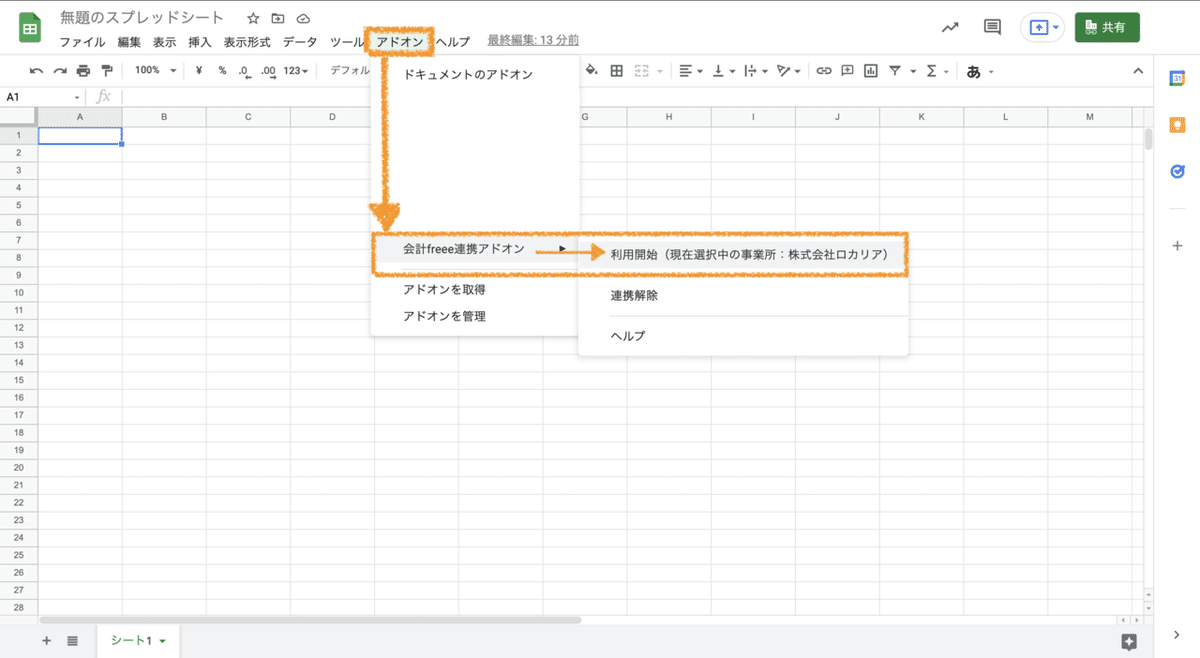The image size is (1200, 658).
Task: Open the Explore button at bottom right
Action: (1129, 641)
